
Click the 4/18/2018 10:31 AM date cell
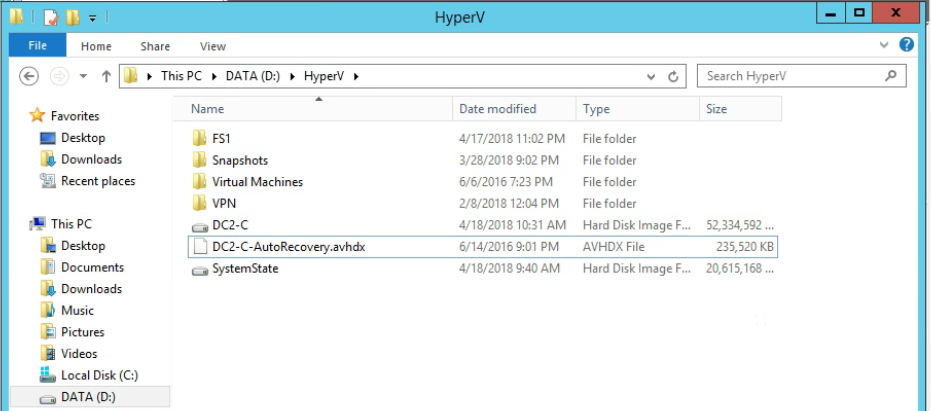click(512, 225)
